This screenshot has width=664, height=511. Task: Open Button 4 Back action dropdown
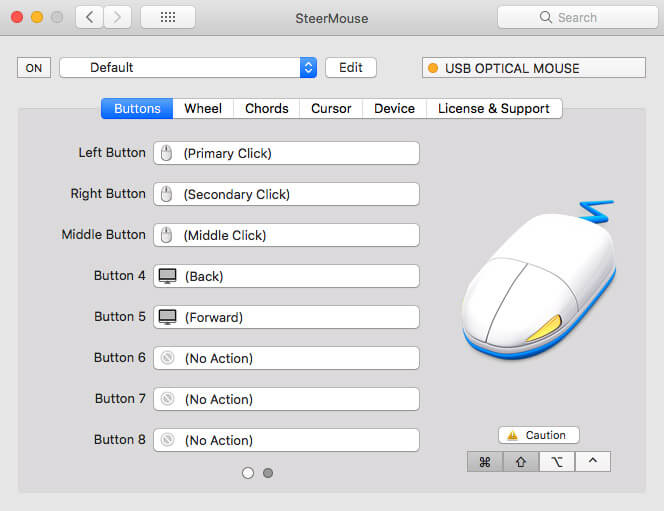(x=286, y=276)
